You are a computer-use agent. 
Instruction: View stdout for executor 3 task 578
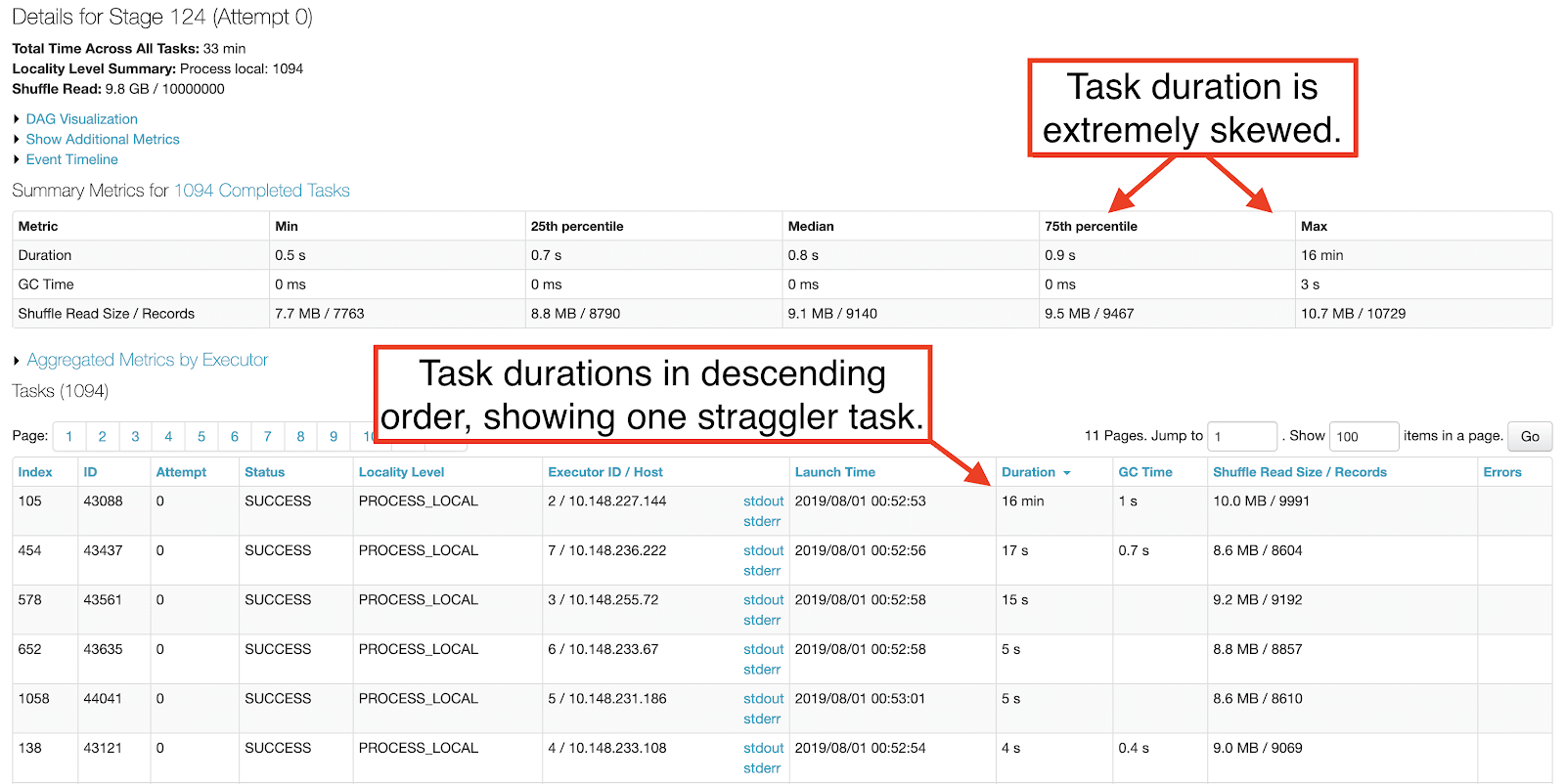[763, 600]
